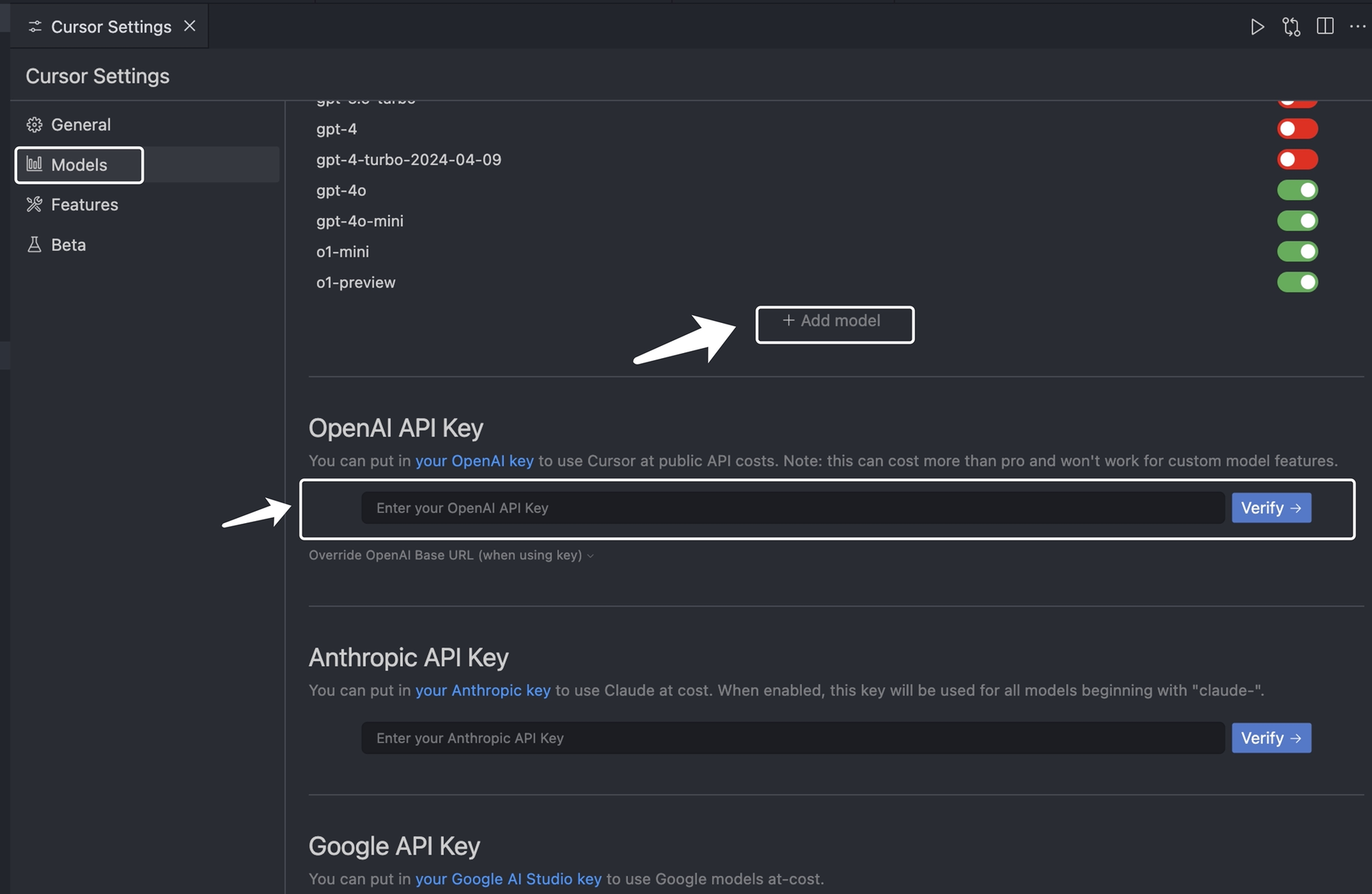Enable the gpt-4 model toggle

(x=1297, y=129)
